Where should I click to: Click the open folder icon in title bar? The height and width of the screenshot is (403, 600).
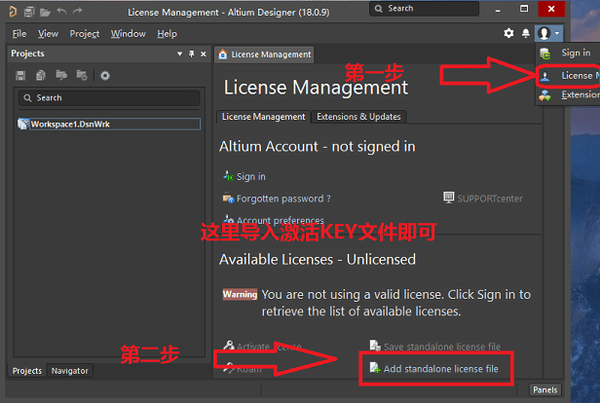coord(45,12)
